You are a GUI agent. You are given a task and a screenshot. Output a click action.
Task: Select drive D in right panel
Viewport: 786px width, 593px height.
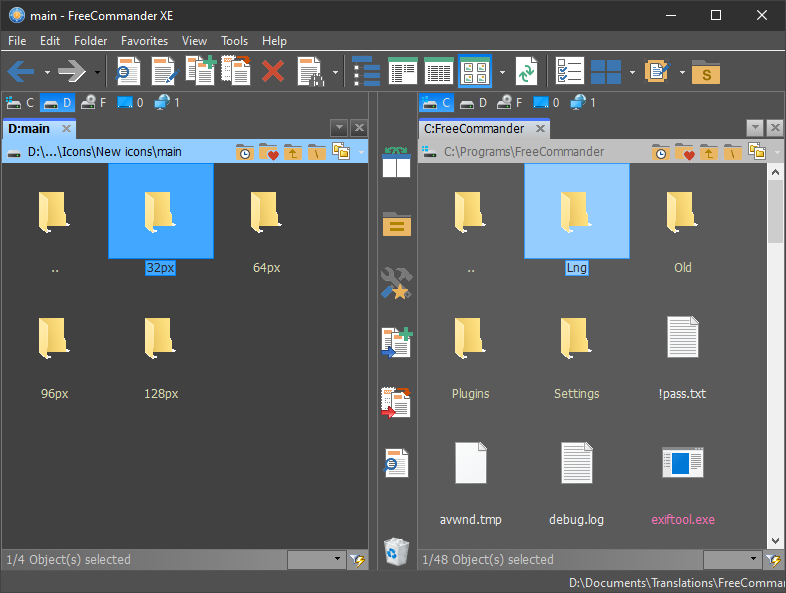tap(474, 103)
